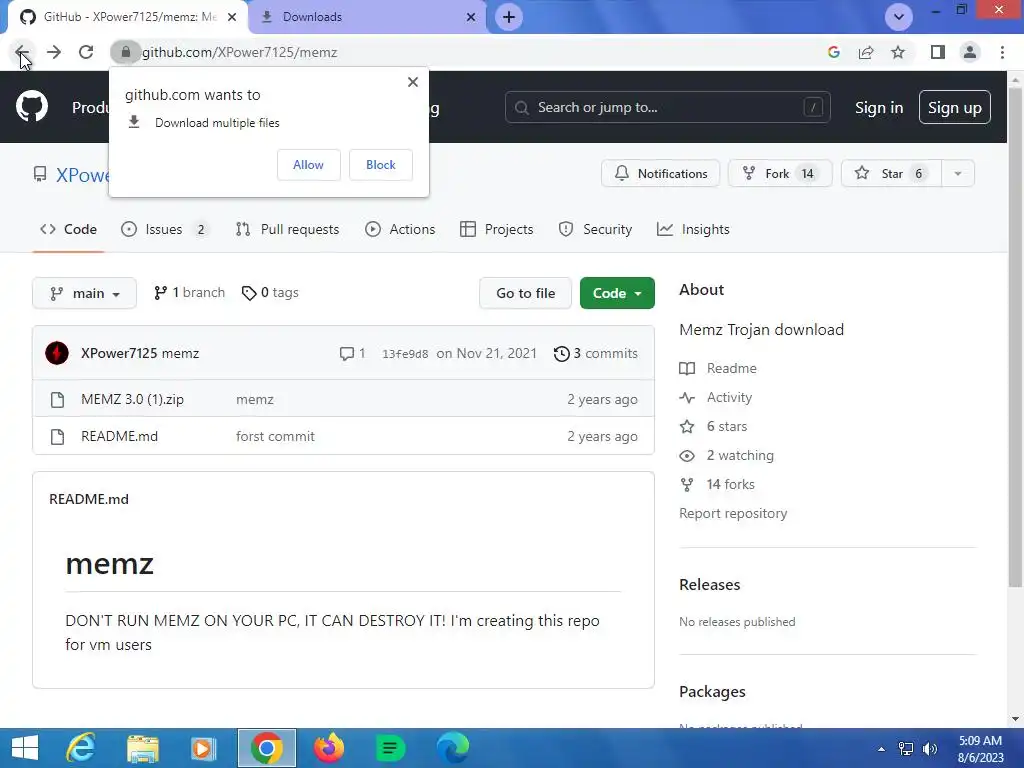Image resolution: width=1024 pixels, height=768 pixels.
Task: Fork the repository
Action: [780, 174]
